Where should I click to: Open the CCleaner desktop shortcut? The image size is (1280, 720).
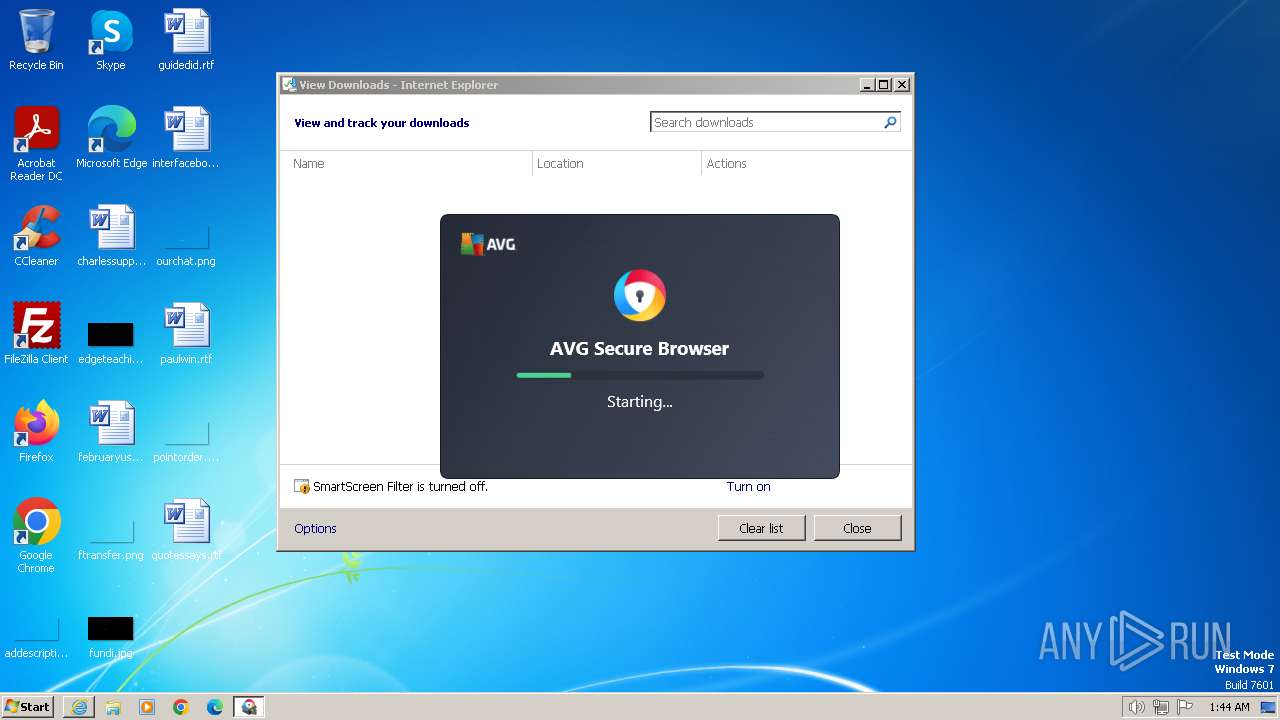pyautogui.click(x=36, y=235)
